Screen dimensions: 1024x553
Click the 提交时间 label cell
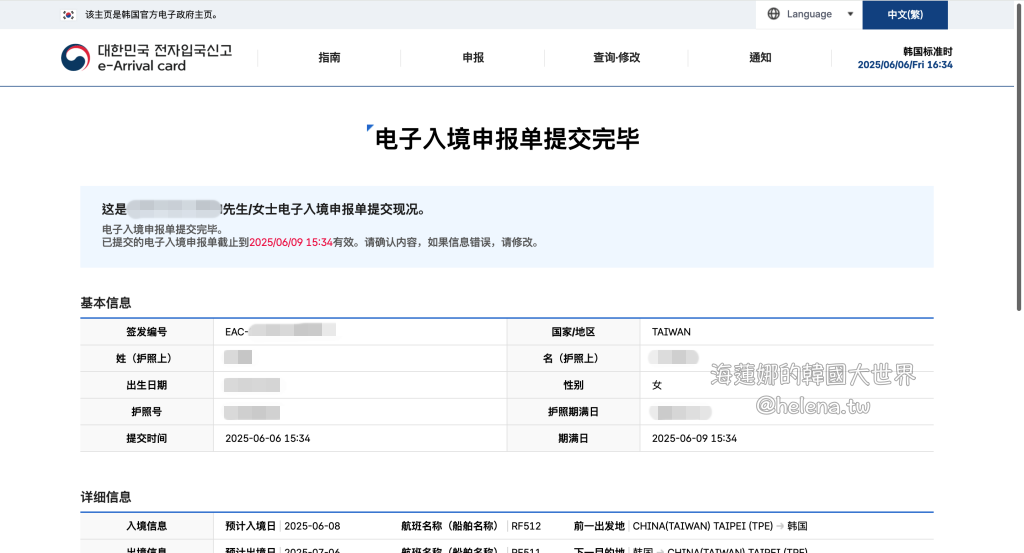pyautogui.click(x=146, y=438)
